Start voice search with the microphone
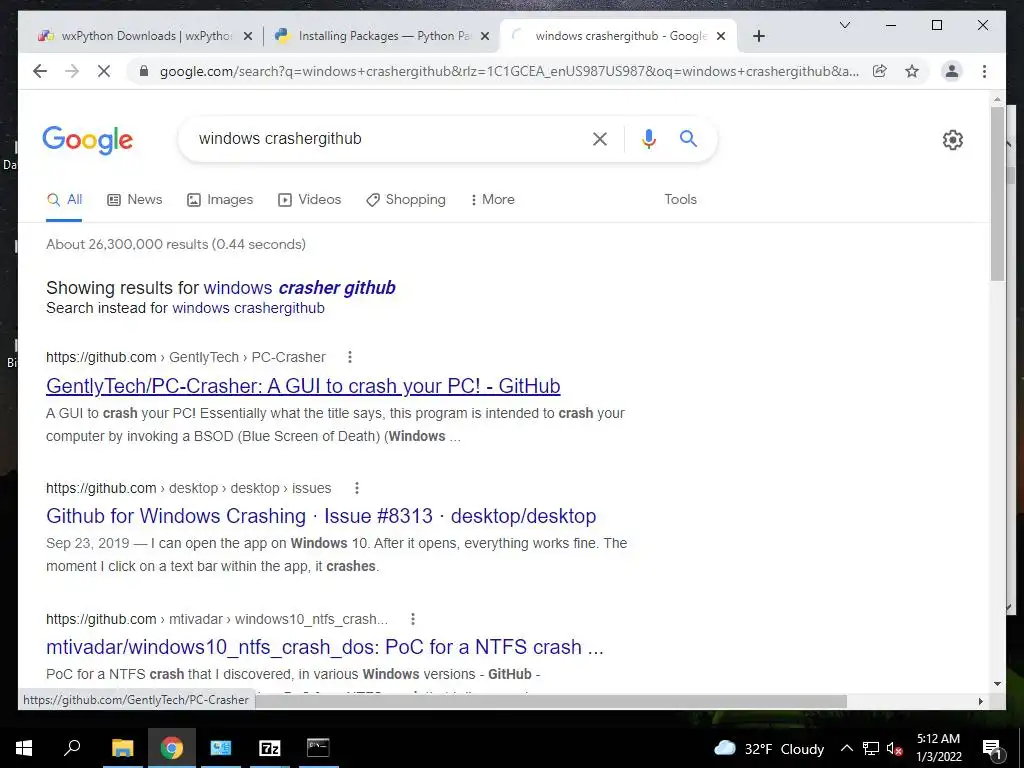 pos(648,138)
